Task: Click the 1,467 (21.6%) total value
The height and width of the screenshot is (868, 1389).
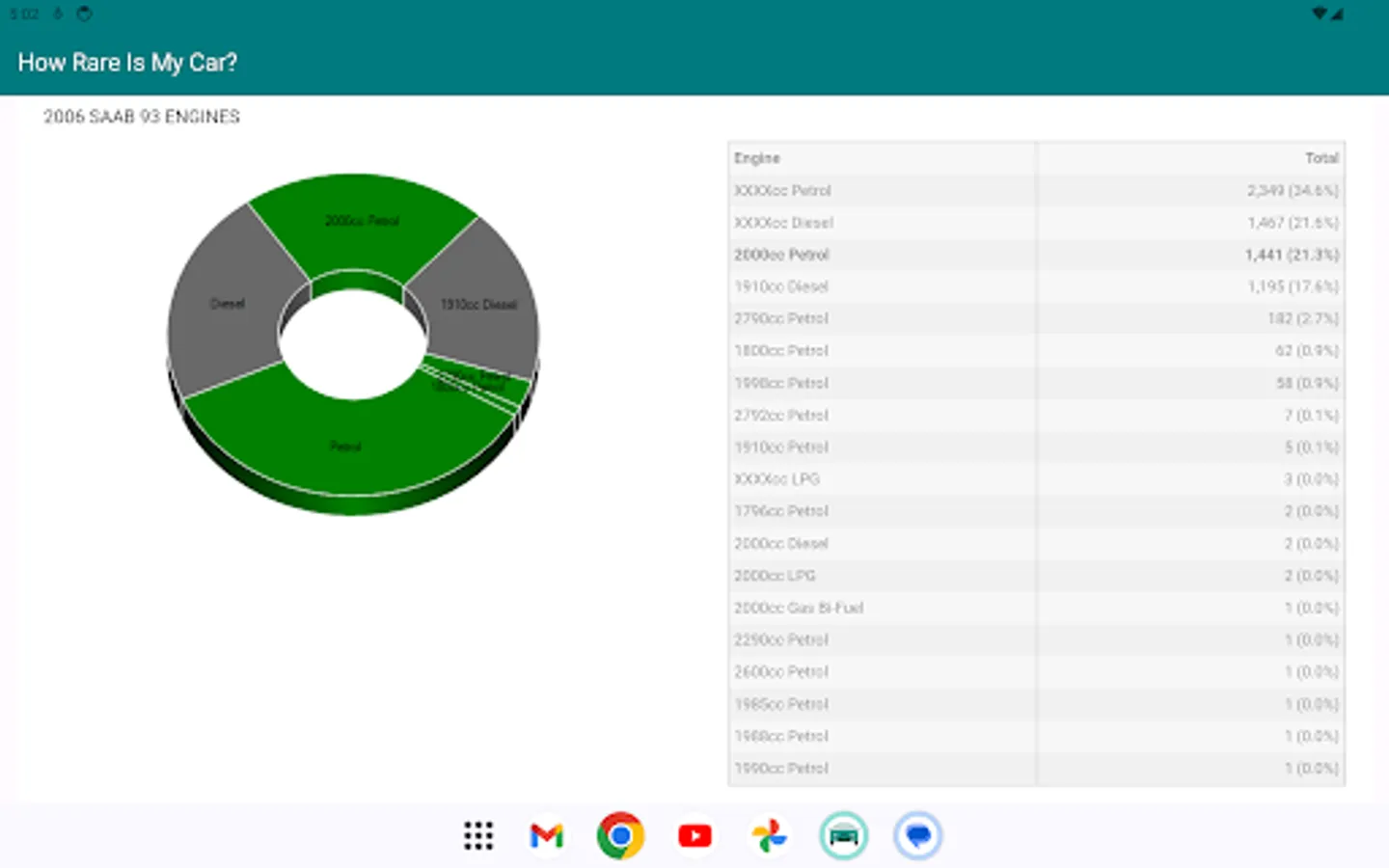Action: tap(1293, 223)
